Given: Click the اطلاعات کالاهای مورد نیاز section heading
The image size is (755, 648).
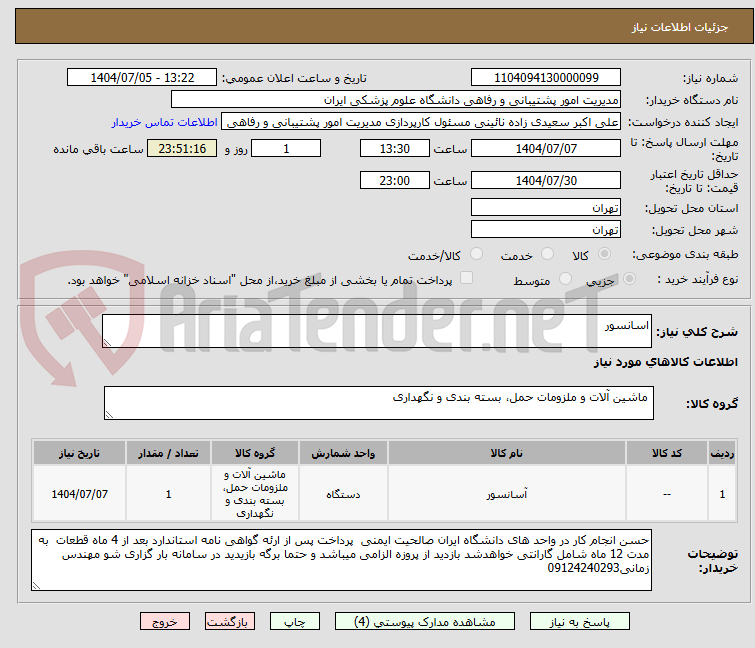Looking at the screenshot, I should [x=665, y=362].
